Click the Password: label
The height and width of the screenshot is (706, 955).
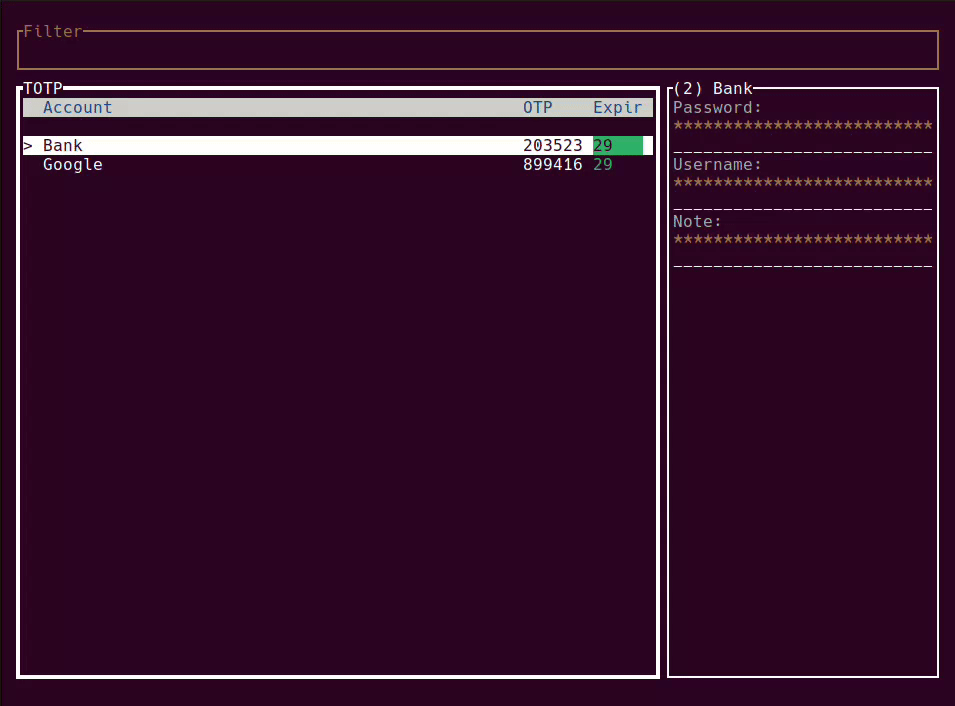coord(717,108)
